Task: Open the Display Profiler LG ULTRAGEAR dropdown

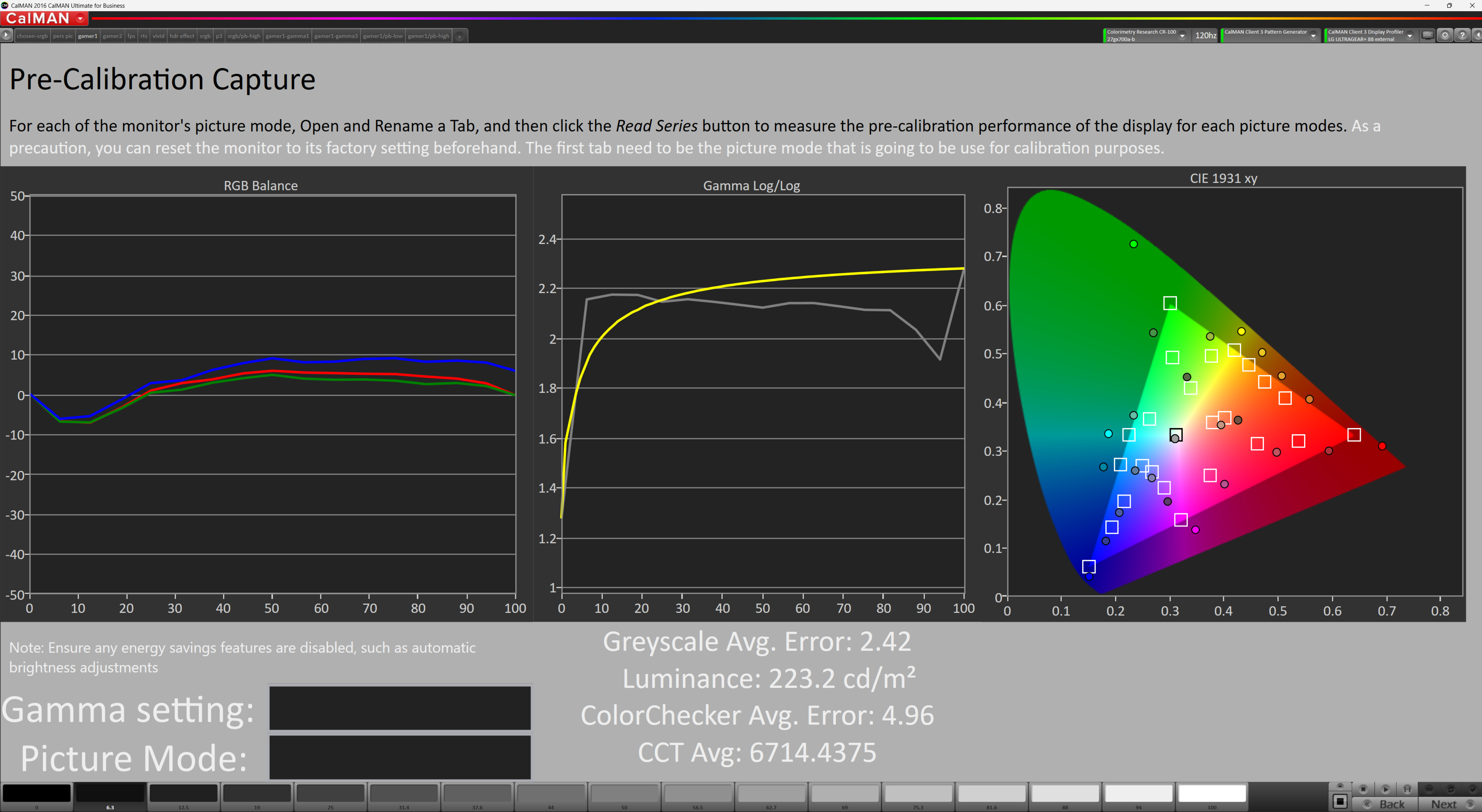Action: pos(1409,36)
